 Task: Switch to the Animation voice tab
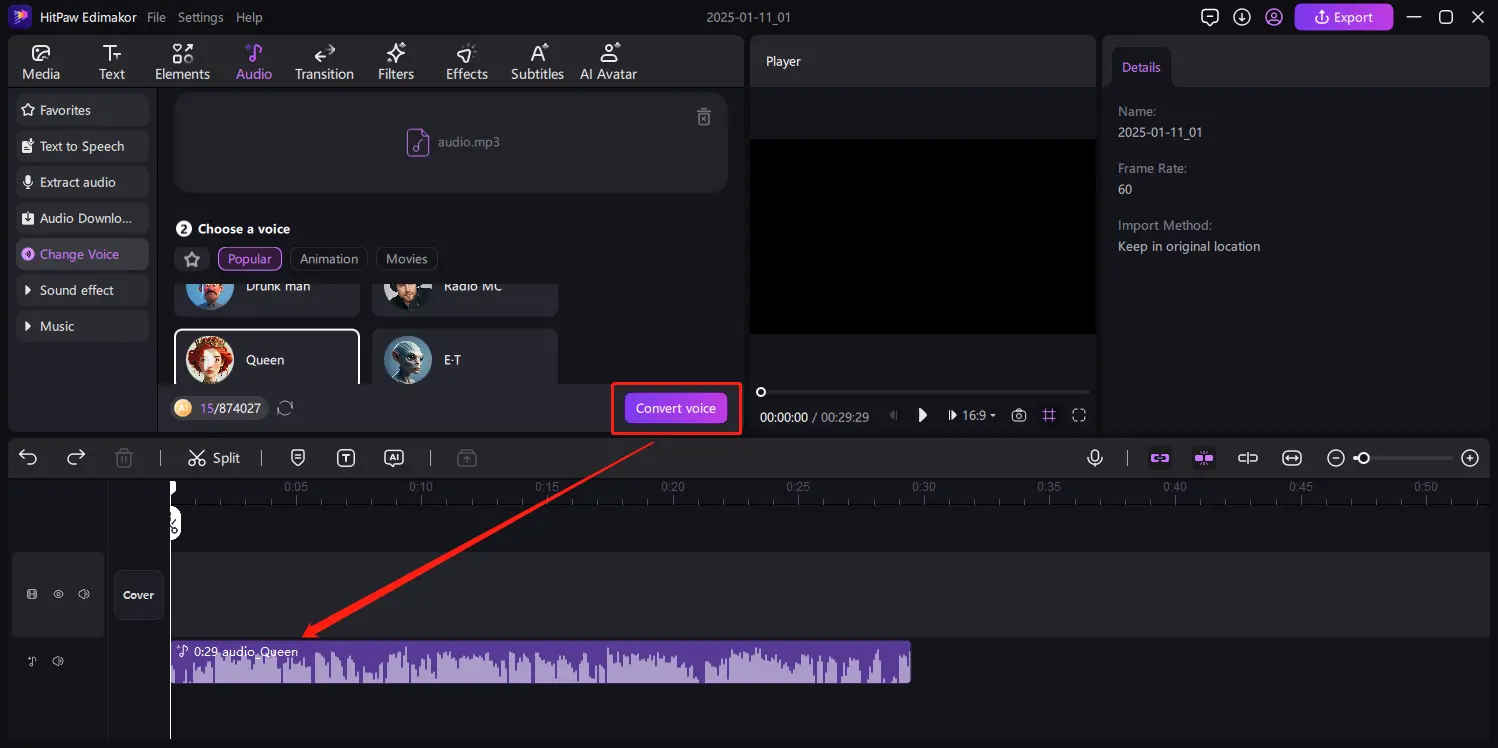tap(328, 258)
